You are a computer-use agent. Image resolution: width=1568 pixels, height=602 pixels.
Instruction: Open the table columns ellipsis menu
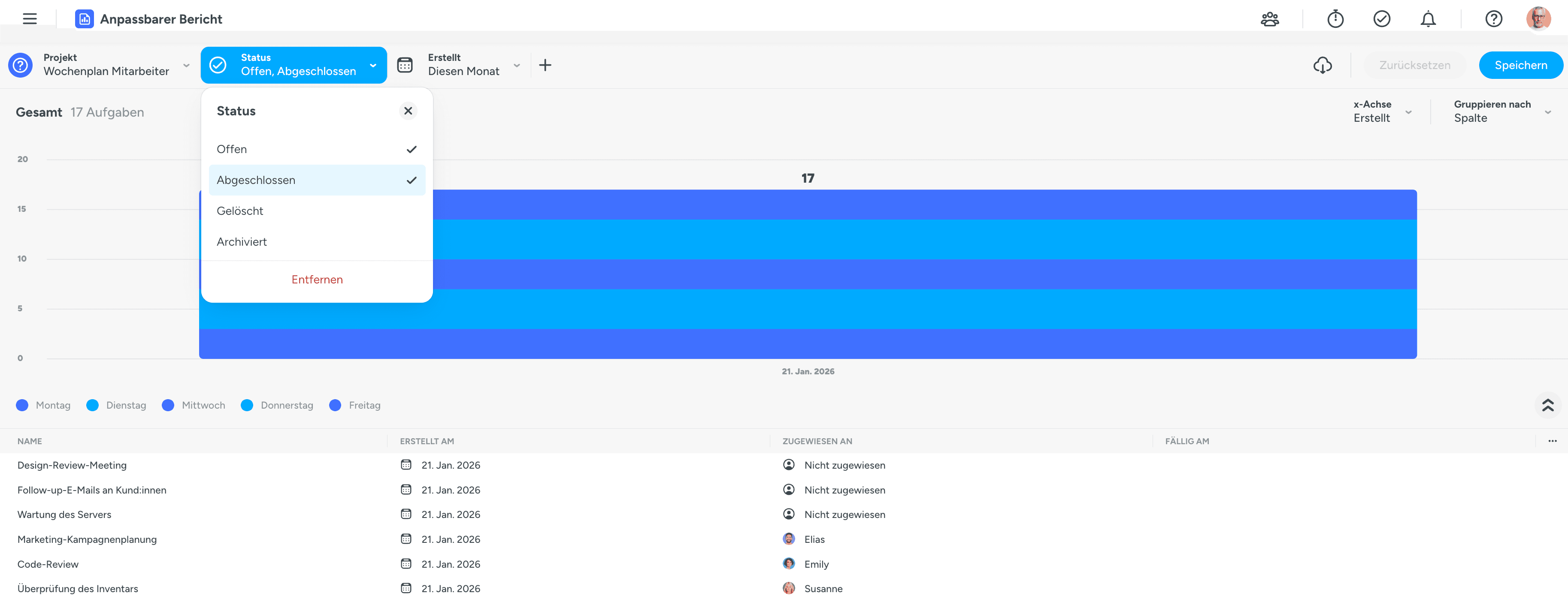click(x=1552, y=441)
